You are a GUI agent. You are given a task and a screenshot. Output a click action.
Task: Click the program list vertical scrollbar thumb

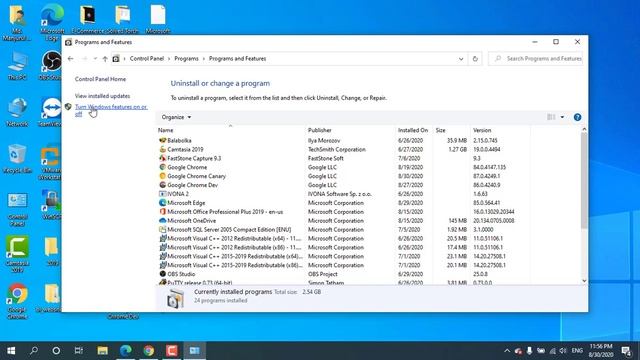[x=584, y=180]
